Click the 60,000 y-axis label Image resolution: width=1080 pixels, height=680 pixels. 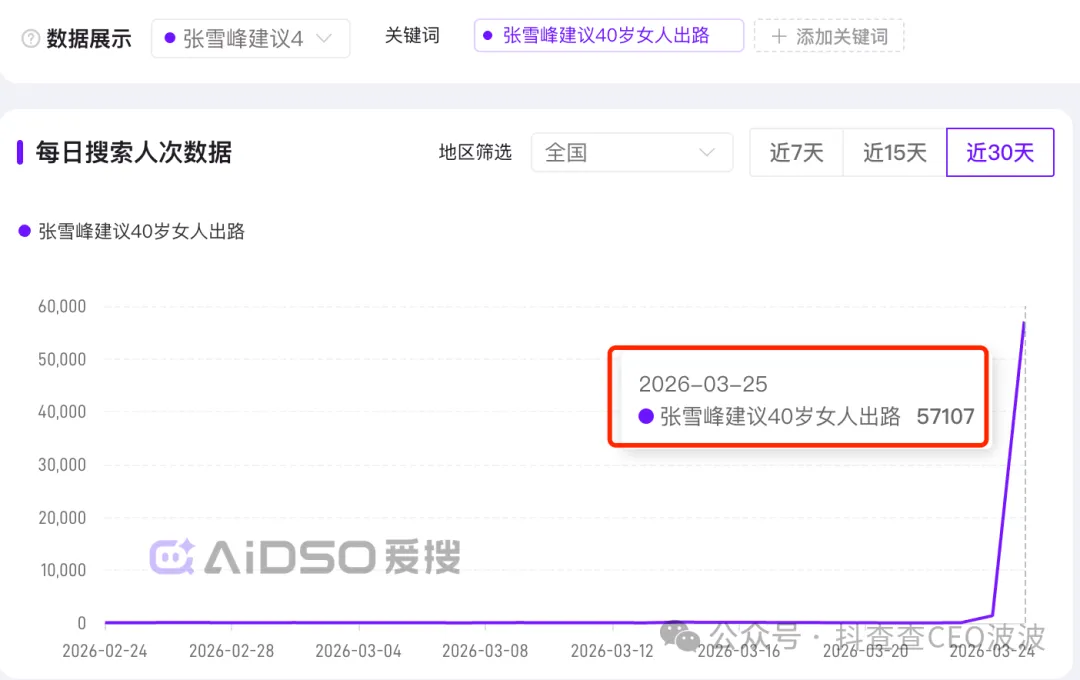tap(62, 306)
